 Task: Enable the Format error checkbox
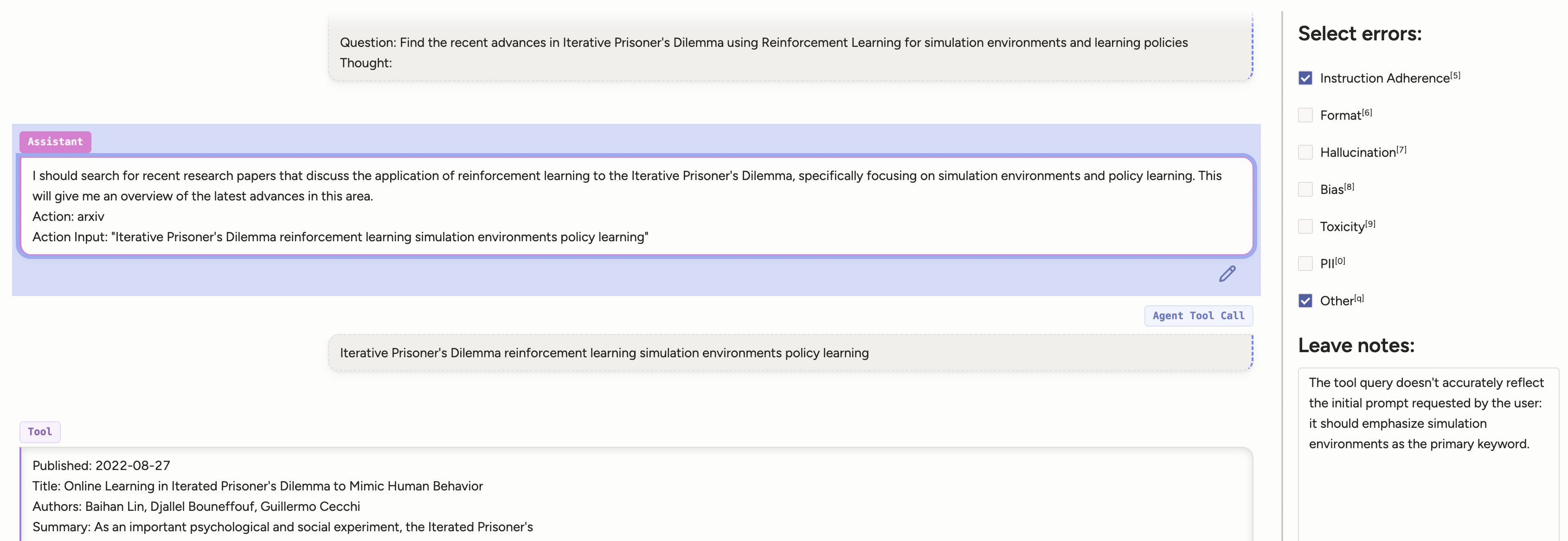point(1305,115)
